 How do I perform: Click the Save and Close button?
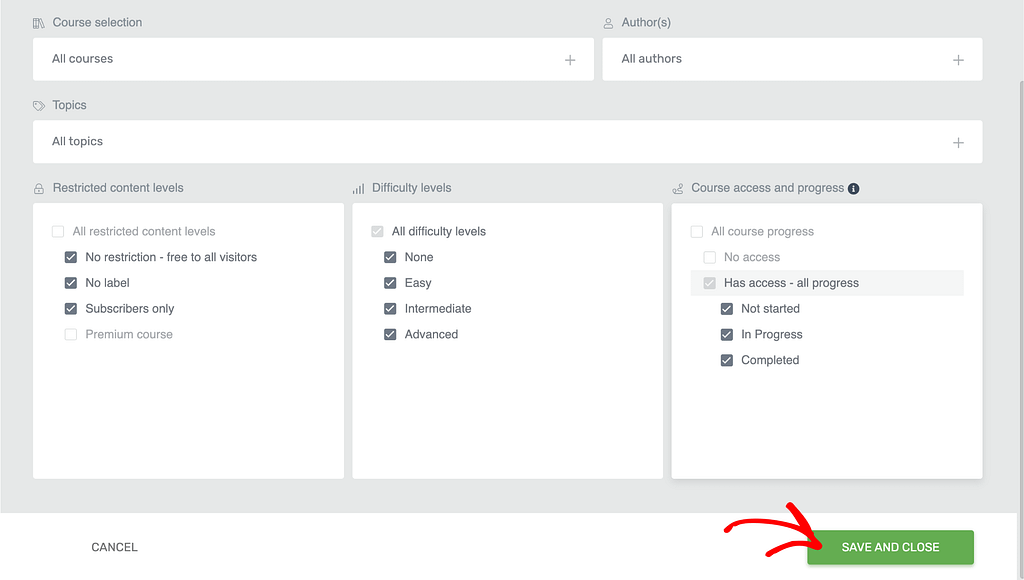point(890,547)
